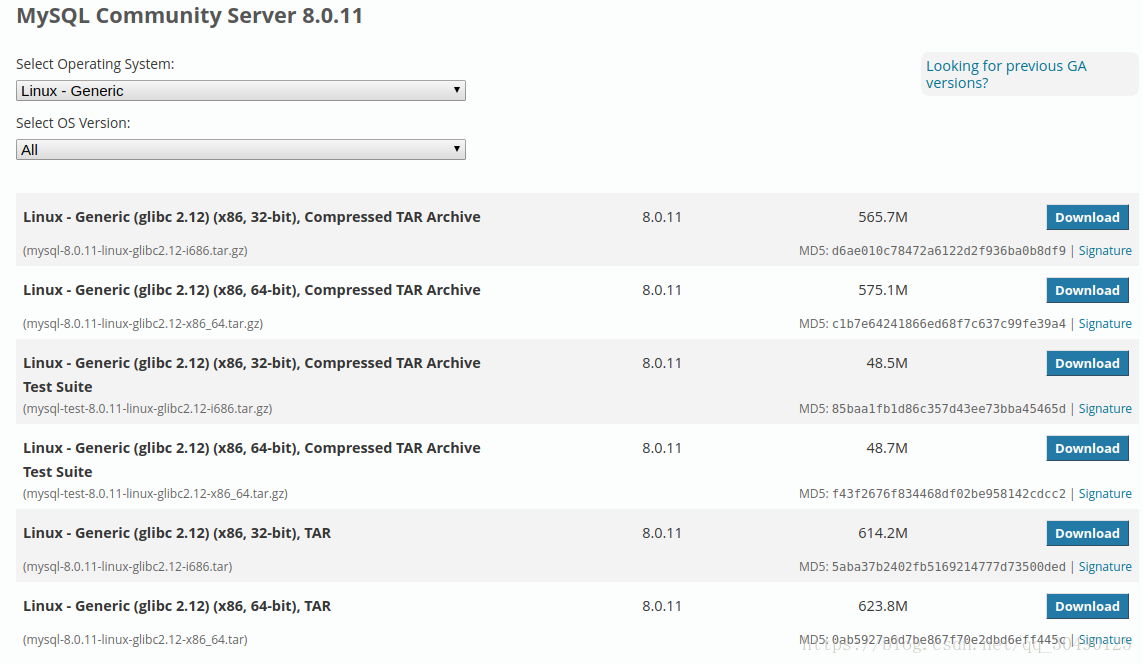The width and height of the screenshot is (1143, 664).
Task: Click filename mysql-8.0.11-linux-glibc2.12-x86_64.tar.gz
Action: click(143, 324)
